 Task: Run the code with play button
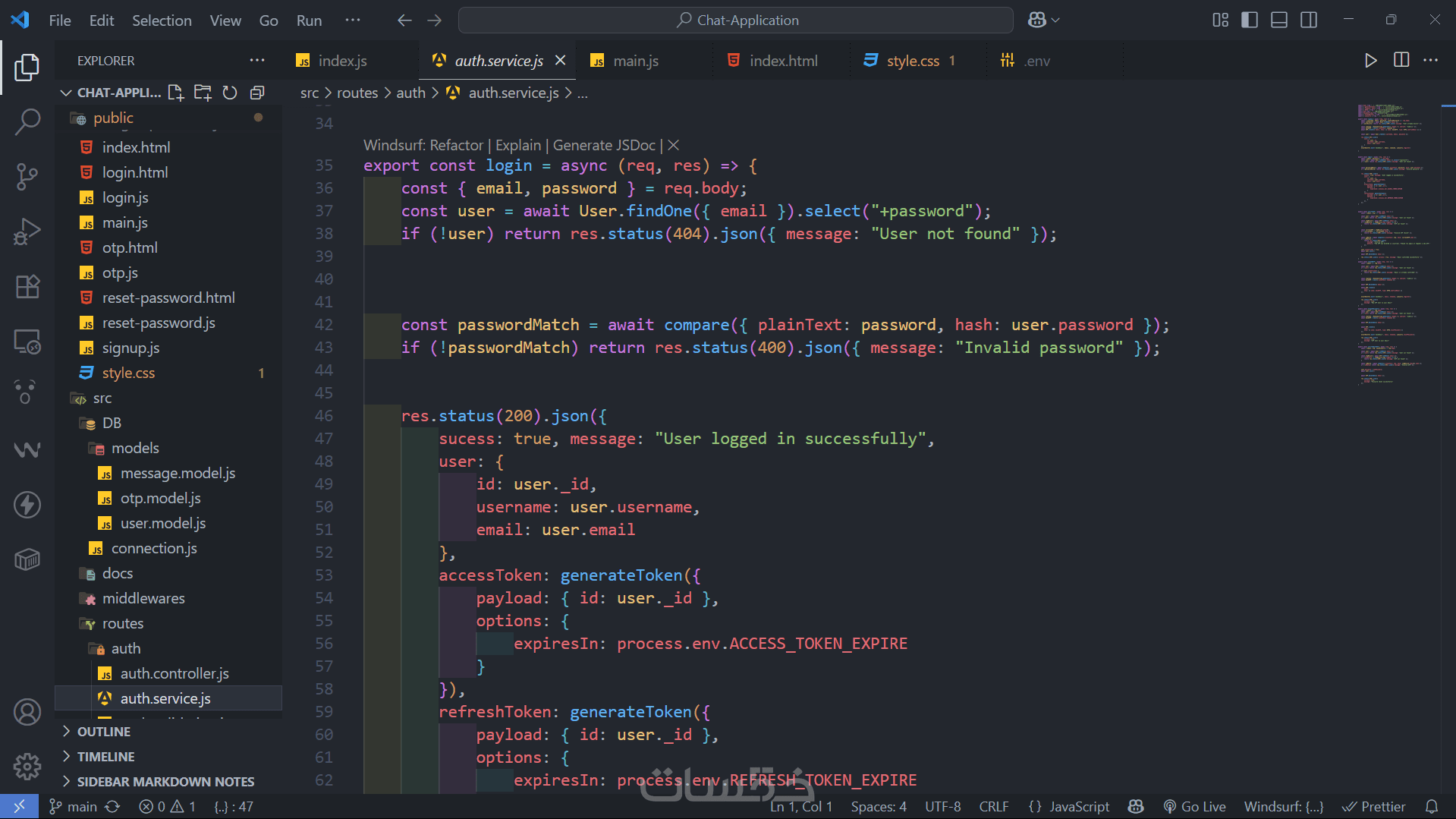coord(1370,61)
